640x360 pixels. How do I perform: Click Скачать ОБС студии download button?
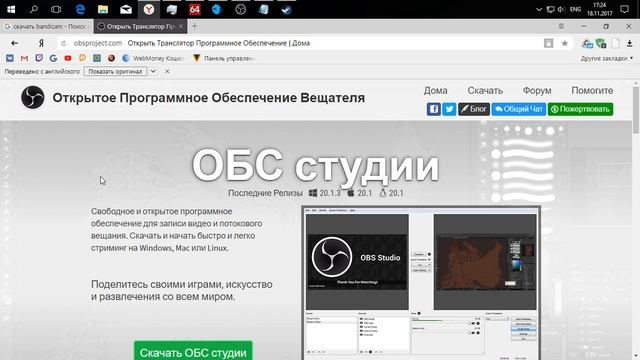tap(193, 351)
